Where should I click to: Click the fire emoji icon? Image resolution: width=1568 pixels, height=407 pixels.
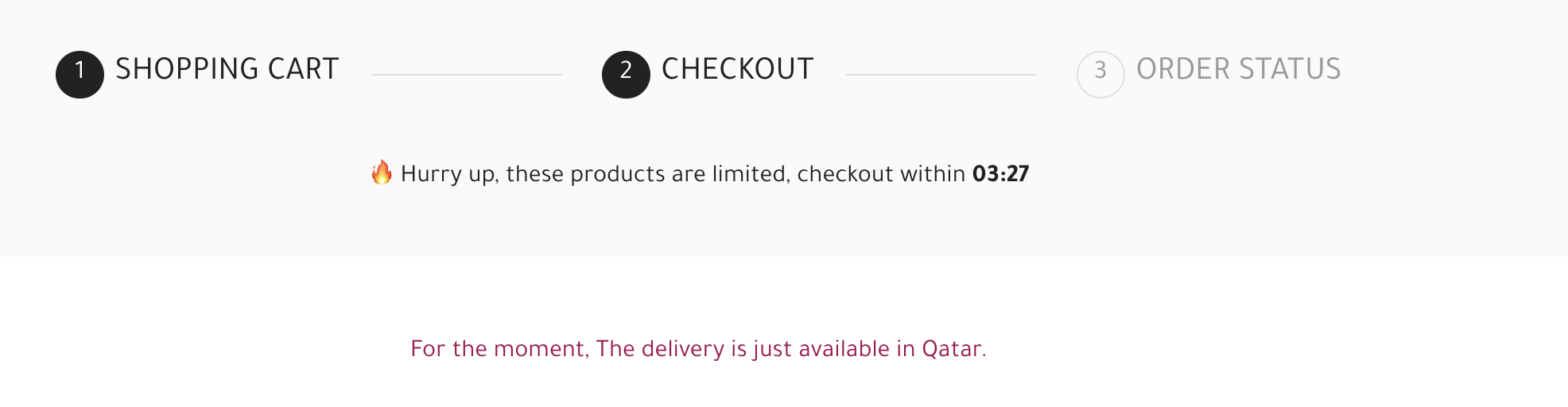(x=382, y=172)
